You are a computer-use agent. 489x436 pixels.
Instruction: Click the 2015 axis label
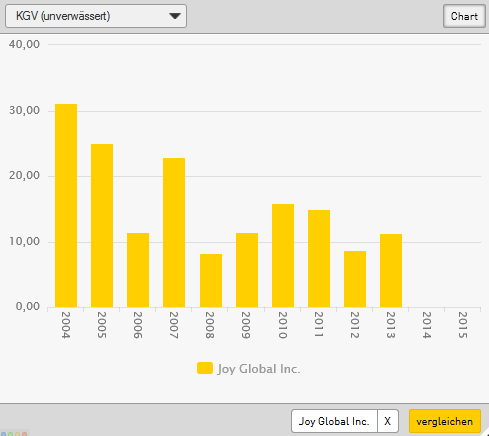point(463,325)
